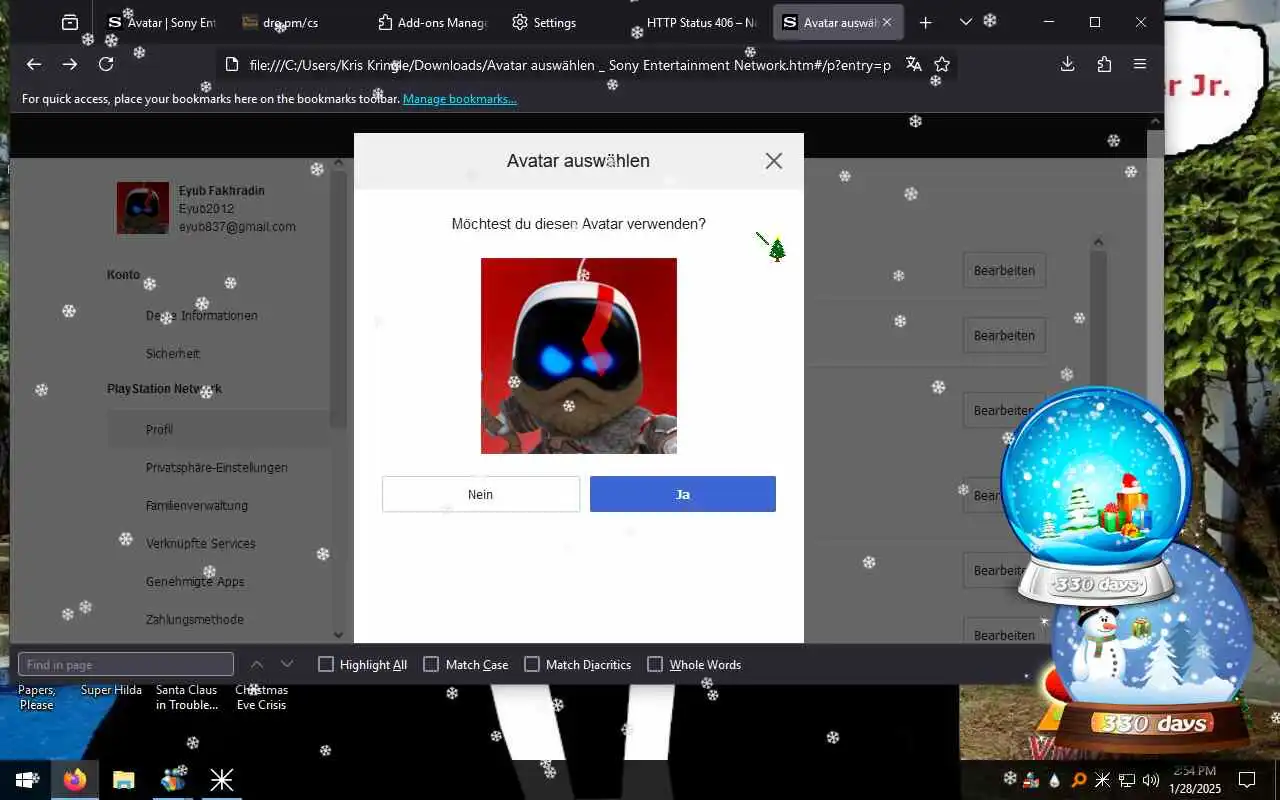Click the network icon in the system tray
This screenshot has width=1280, height=800.
pyautogui.click(x=1127, y=780)
